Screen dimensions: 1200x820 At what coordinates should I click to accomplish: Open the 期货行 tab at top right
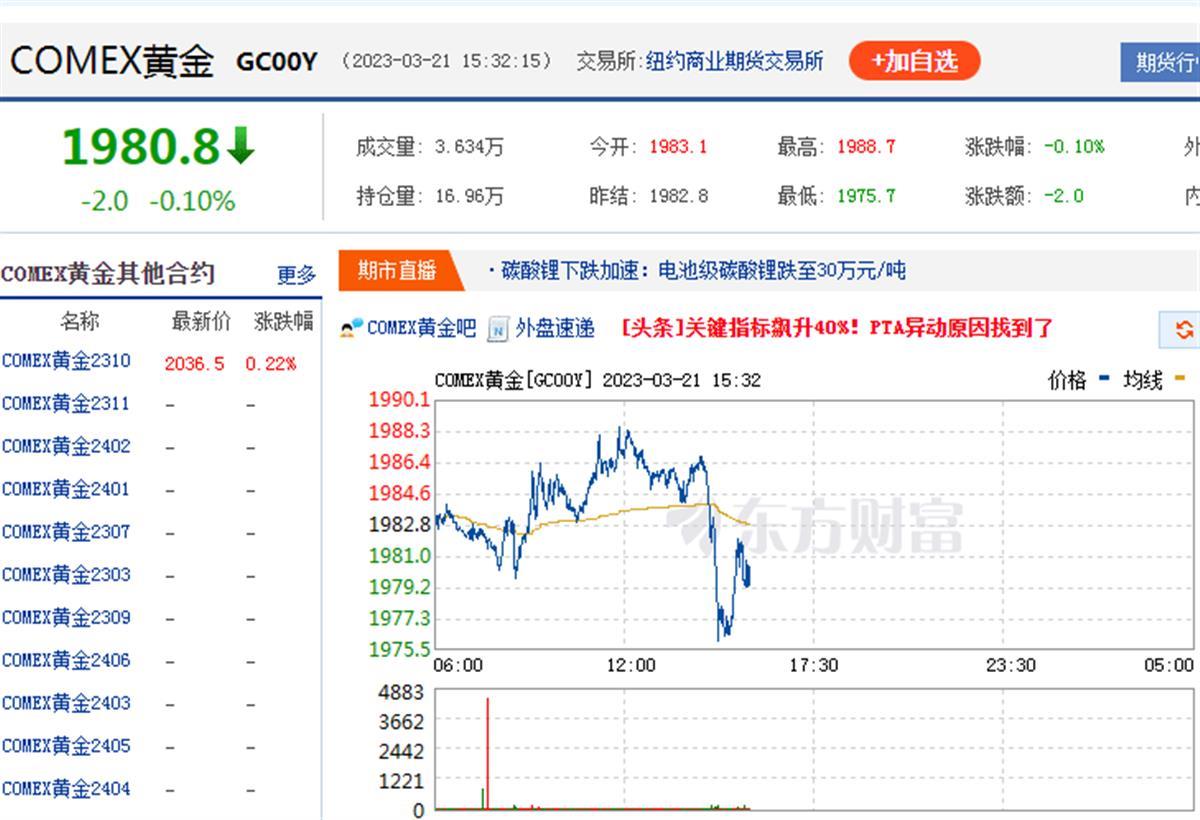1163,62
